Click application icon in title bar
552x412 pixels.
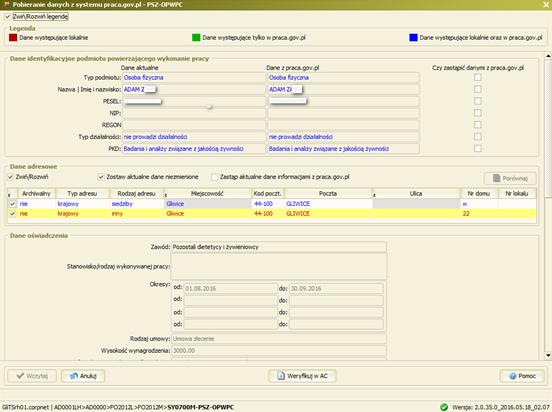click(6, 5)
